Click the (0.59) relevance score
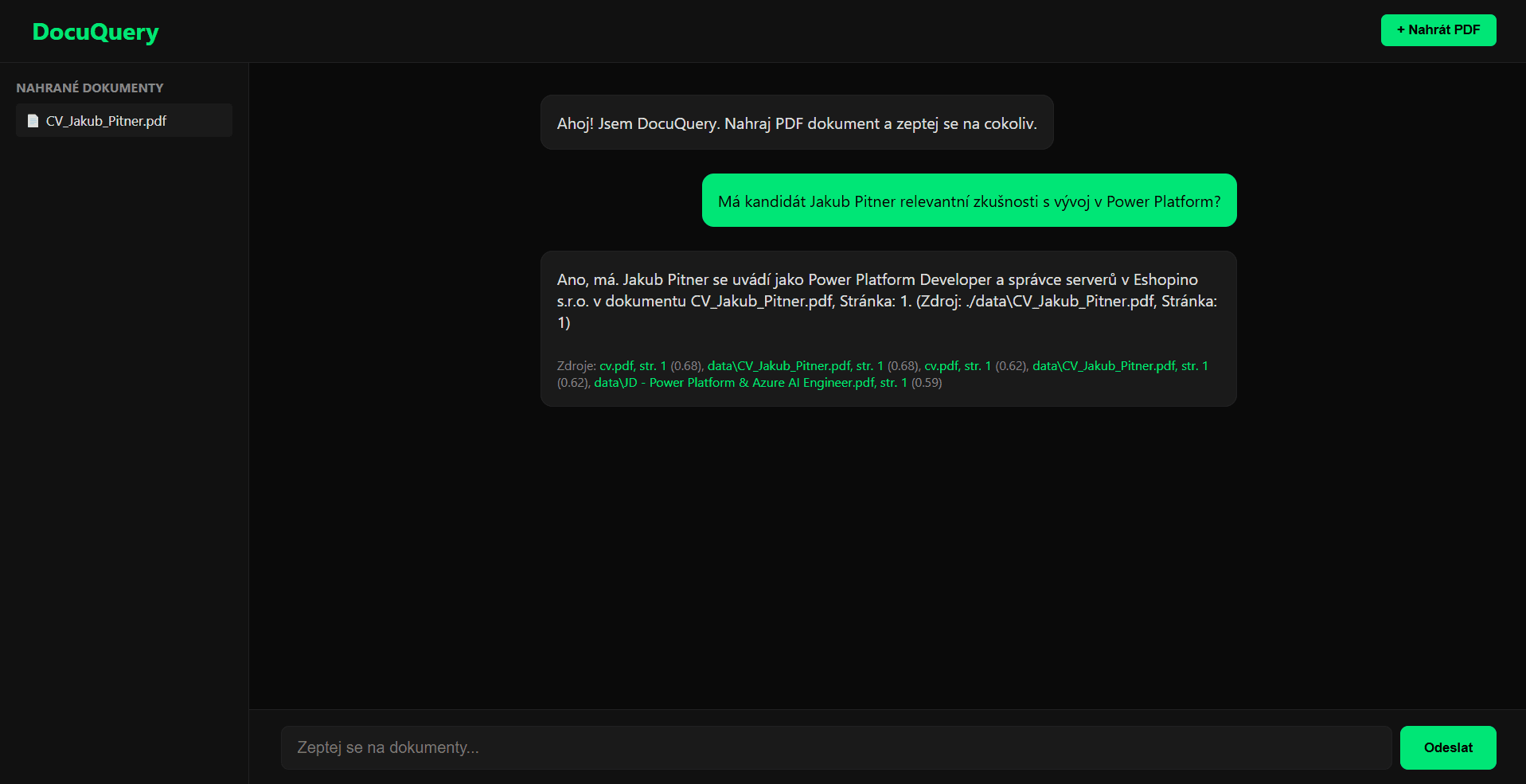 927,383
